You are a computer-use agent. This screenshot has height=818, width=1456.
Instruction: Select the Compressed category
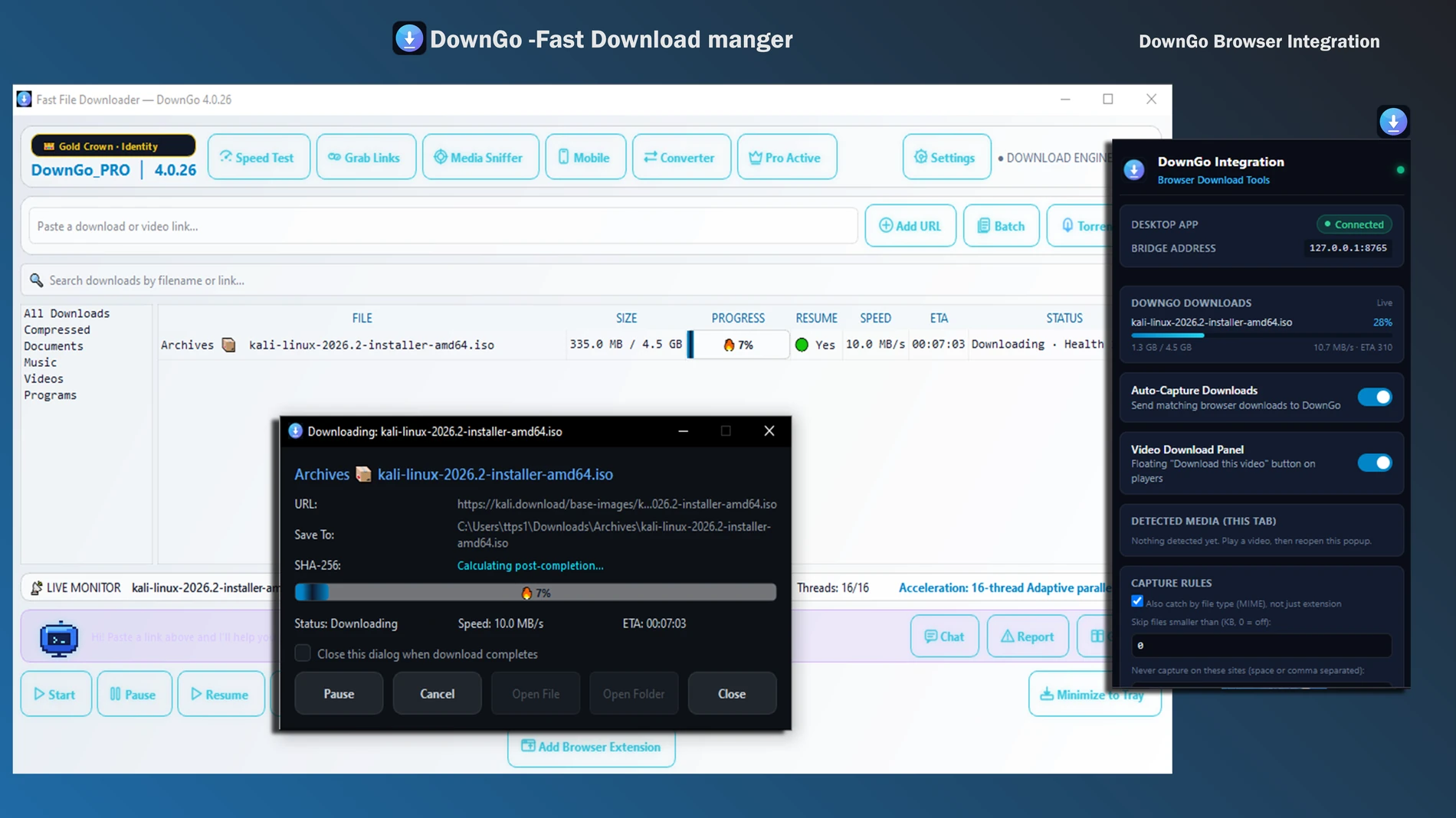coord(57,329)
